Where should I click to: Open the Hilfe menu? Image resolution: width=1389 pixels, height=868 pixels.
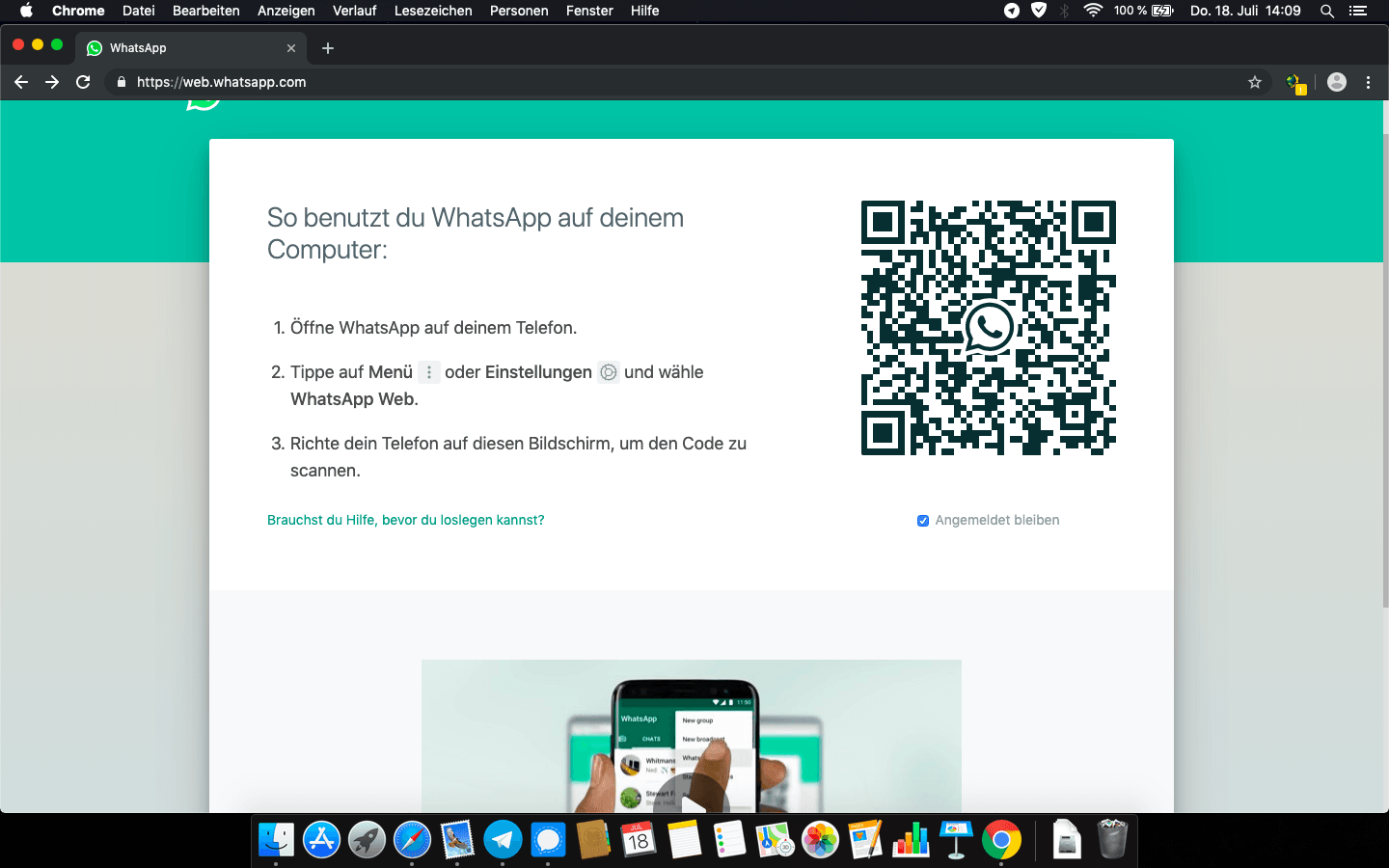645,11
